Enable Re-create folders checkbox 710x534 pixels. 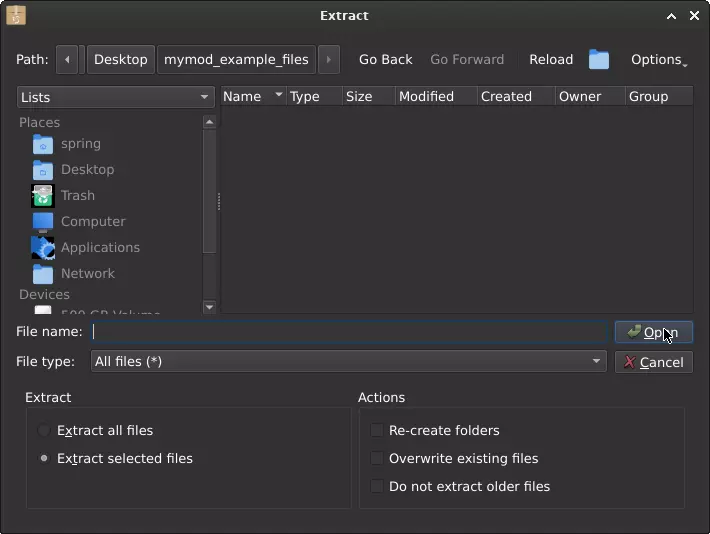tap(377, 431)
